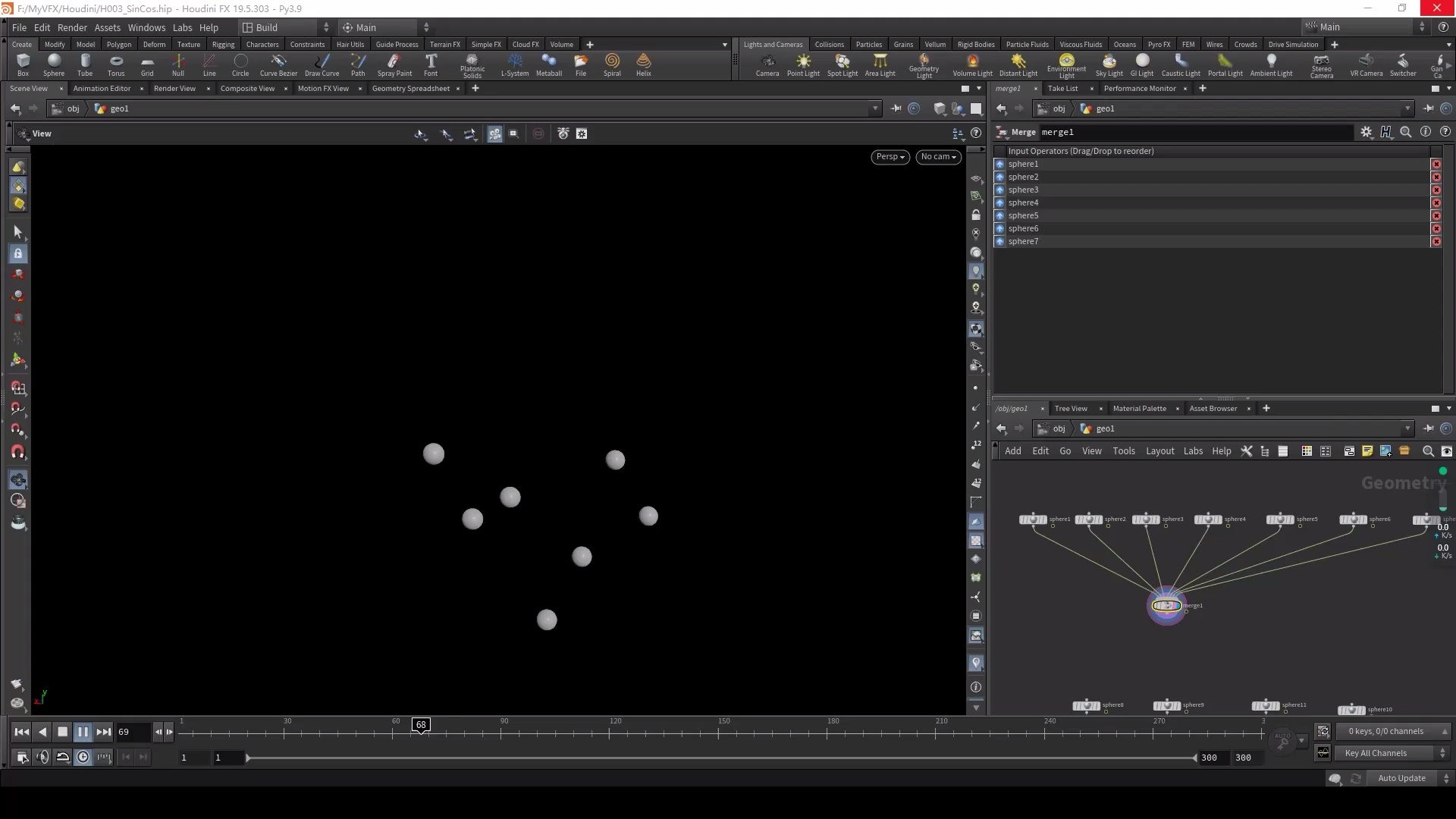
Task: Remove sphere7 input with its red delete button
Action: pos(1437,241)
